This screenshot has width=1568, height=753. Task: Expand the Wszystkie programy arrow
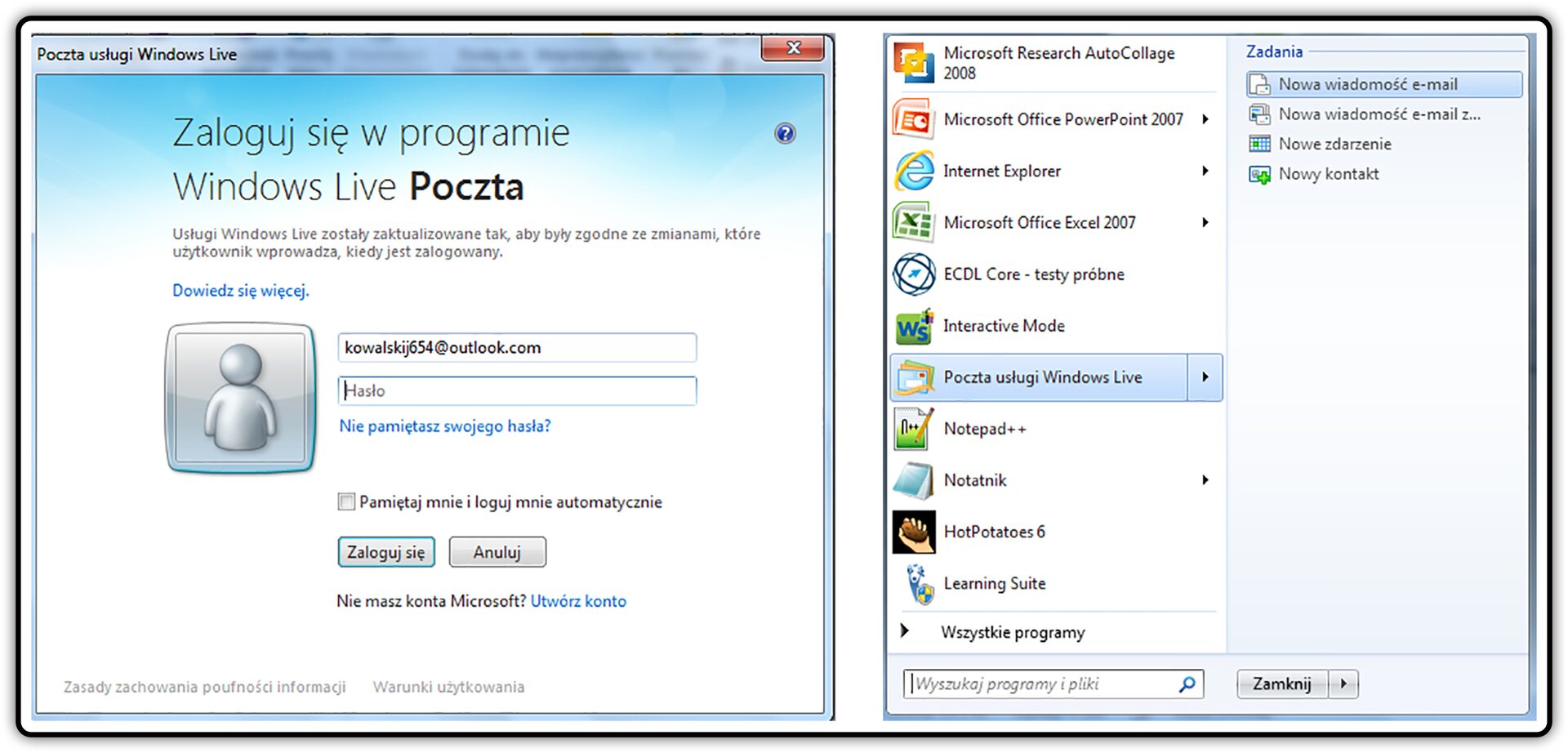(904, 630)
